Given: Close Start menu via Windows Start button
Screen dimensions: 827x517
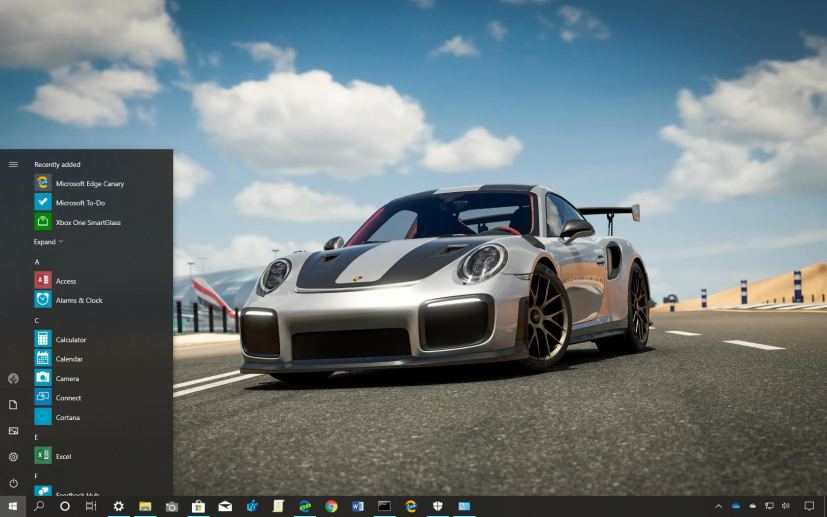Looking at the screenshot, I should [x=13, y=506].
